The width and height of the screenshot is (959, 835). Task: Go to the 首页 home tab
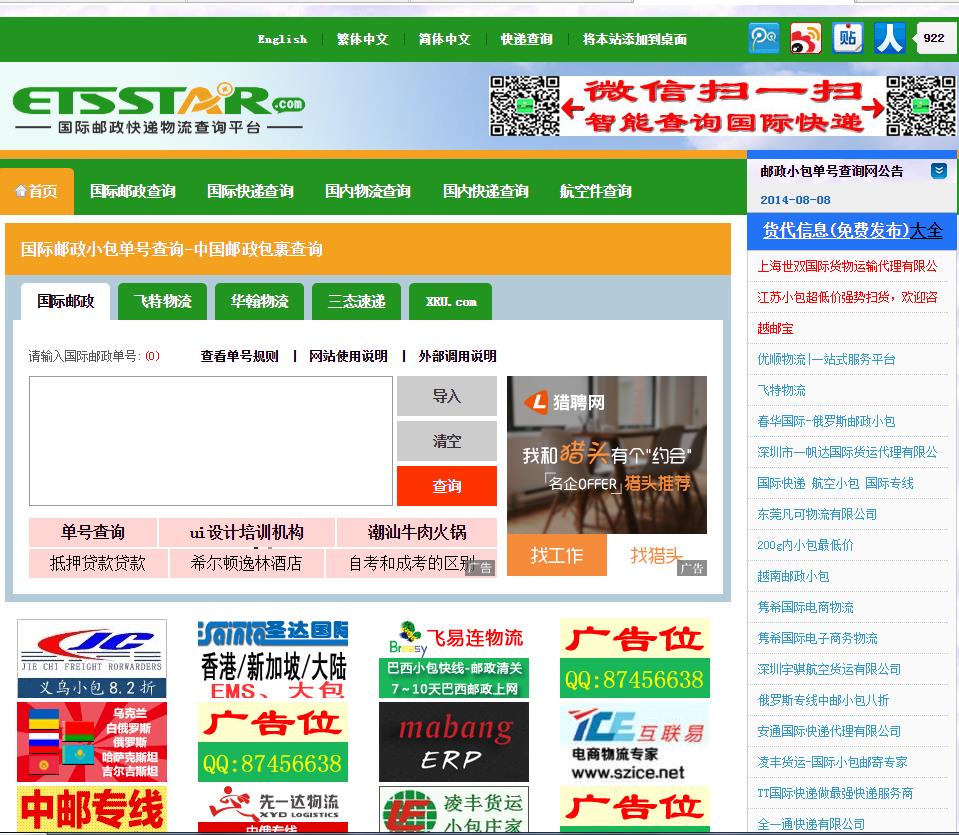coord(37,191)
